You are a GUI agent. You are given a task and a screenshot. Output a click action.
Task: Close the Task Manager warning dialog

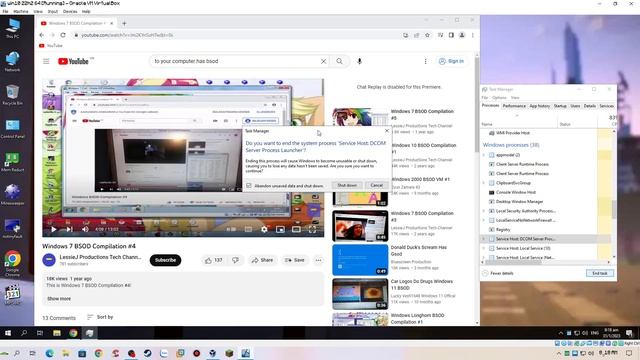coord(387,131)
